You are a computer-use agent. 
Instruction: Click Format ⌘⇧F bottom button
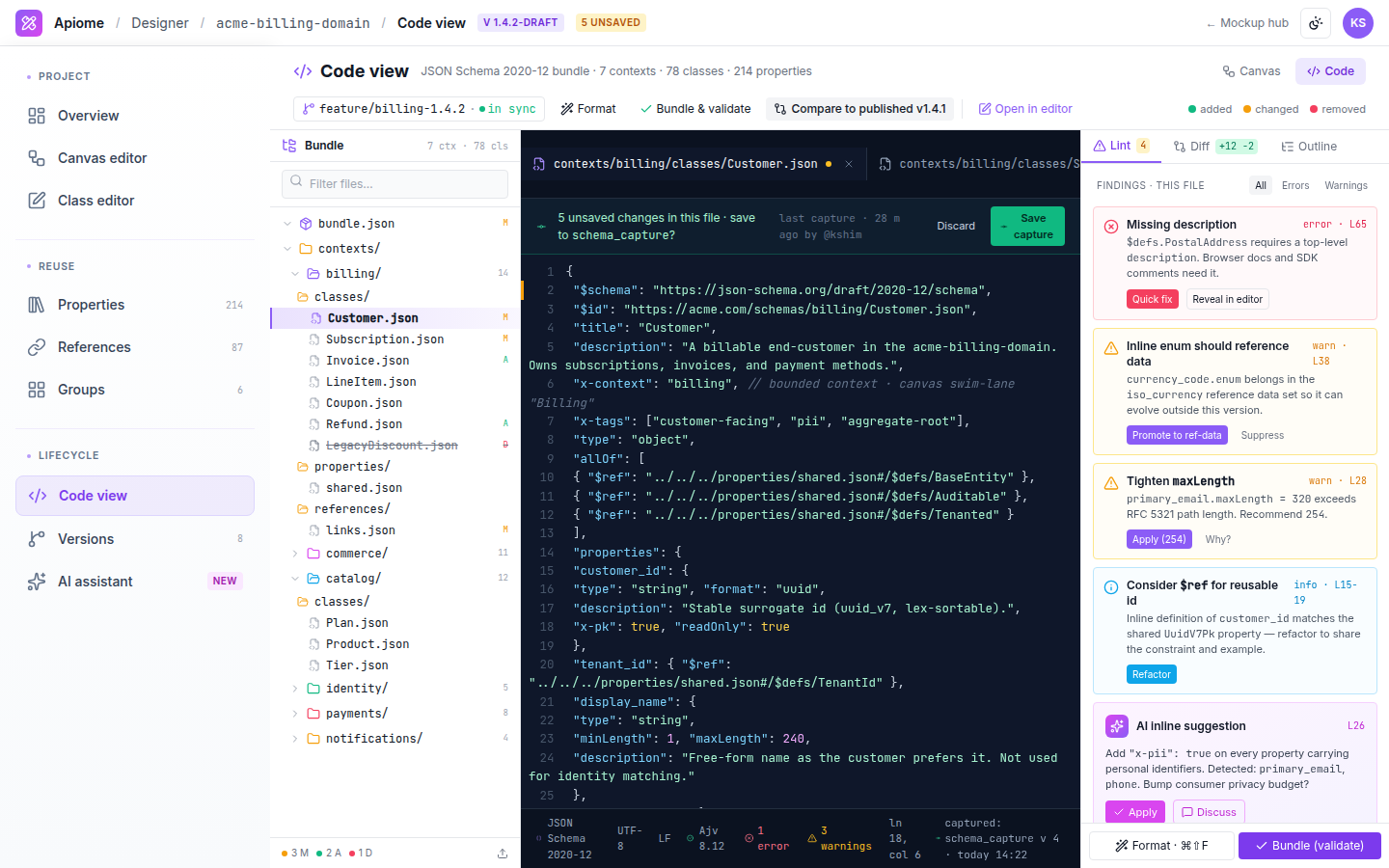[1161, 846]
